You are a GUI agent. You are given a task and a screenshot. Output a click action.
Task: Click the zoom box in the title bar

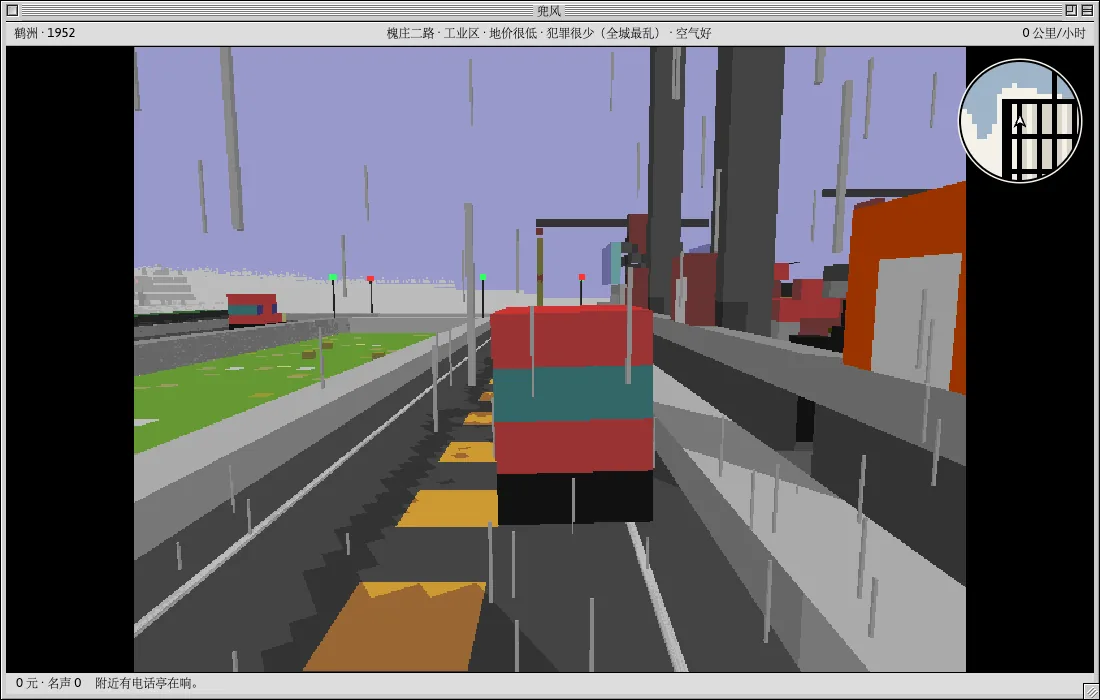(x=1071, y=11)
